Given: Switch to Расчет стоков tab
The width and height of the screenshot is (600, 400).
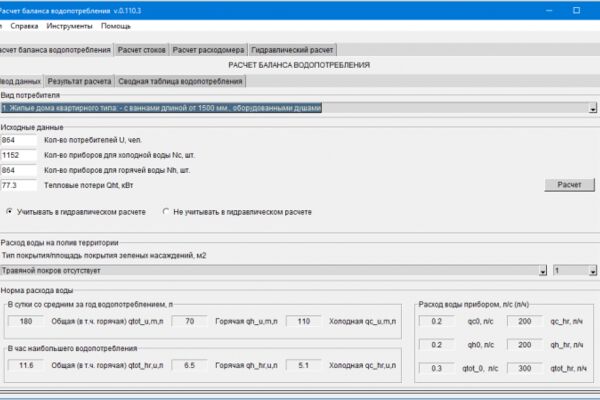Looking at the screenshot, I should click(x=142, y=50).
